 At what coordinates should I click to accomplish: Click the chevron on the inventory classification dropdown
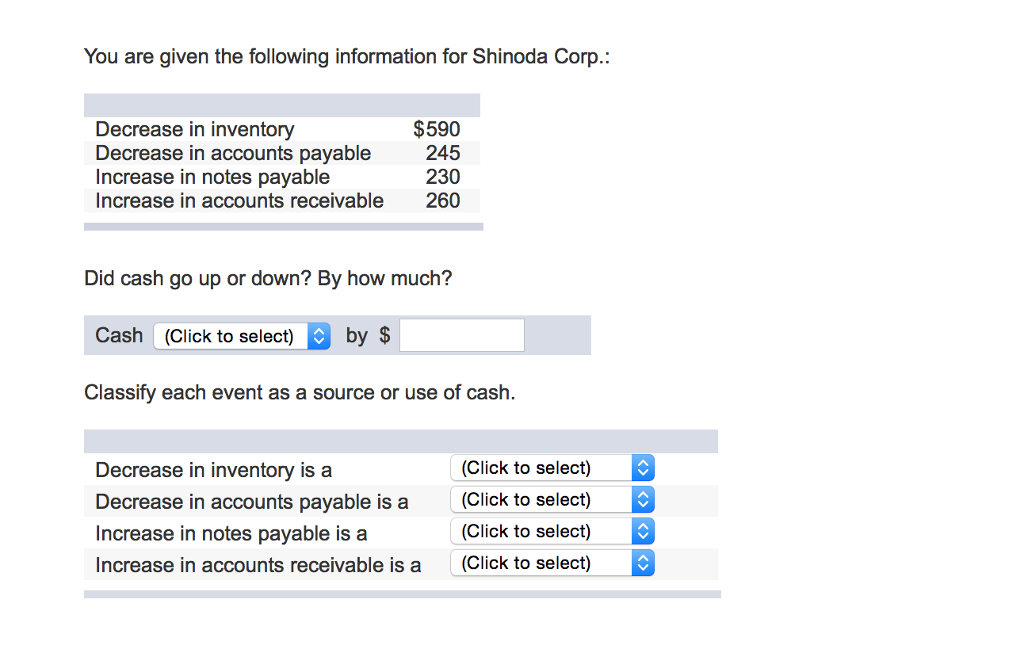[x=644, y=467]
